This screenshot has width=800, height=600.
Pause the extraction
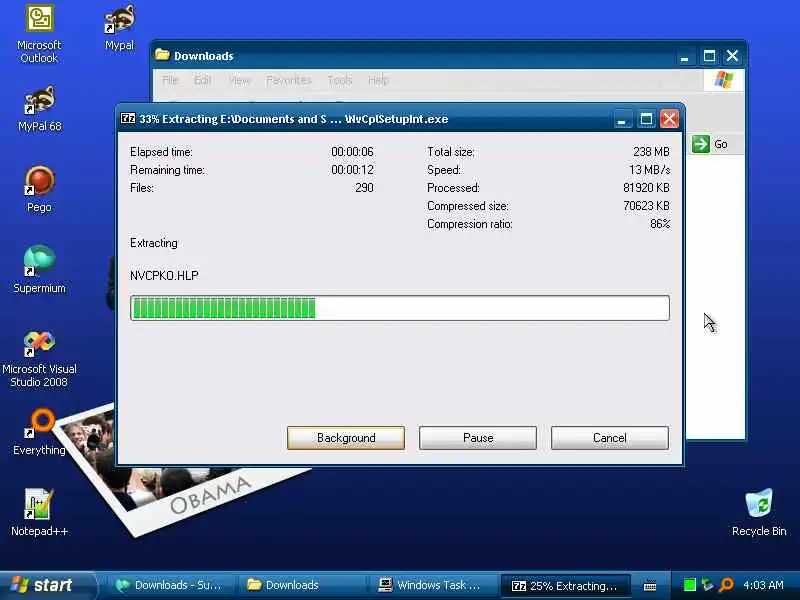tap(478, 438)
